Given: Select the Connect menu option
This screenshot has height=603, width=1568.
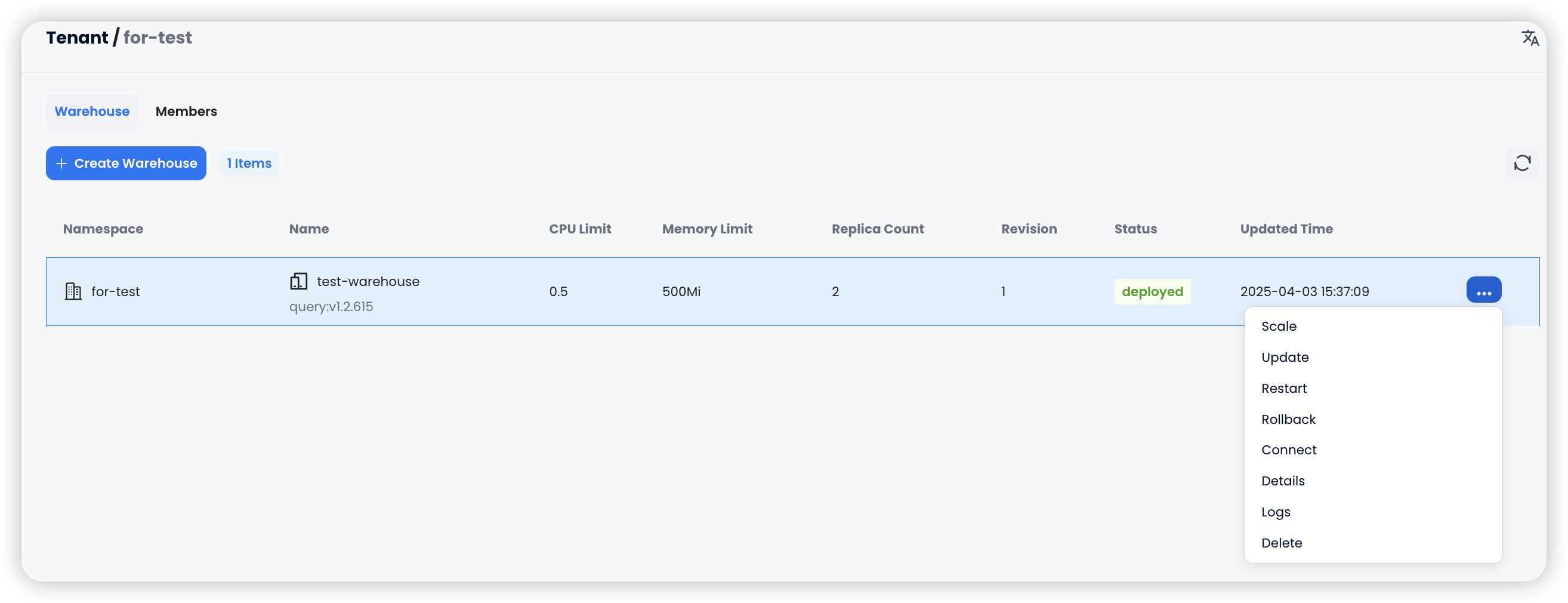Looking at the screenshot, I should coord(1289,450).
